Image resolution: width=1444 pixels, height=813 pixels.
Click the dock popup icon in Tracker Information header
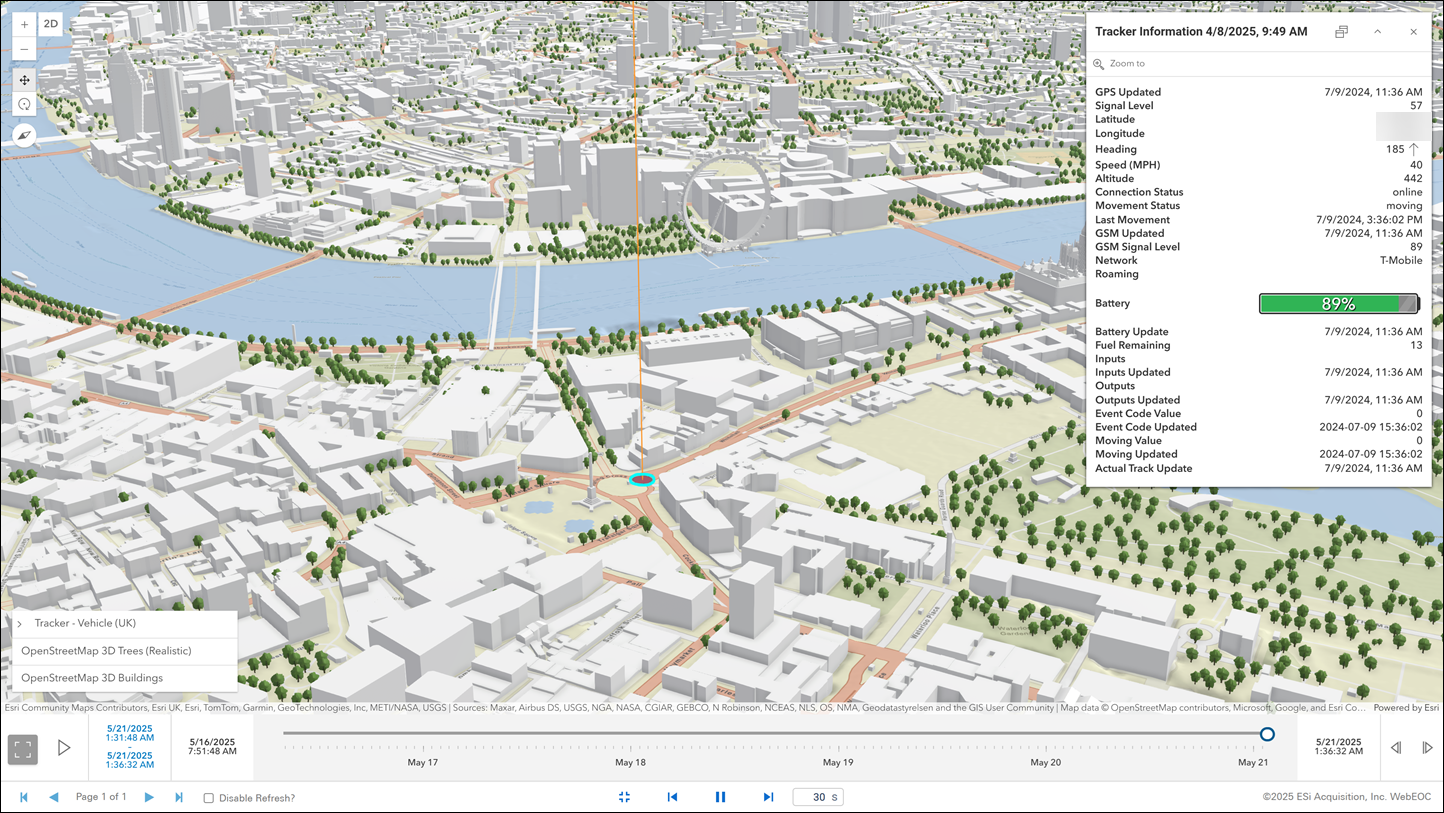(1341, 31)
